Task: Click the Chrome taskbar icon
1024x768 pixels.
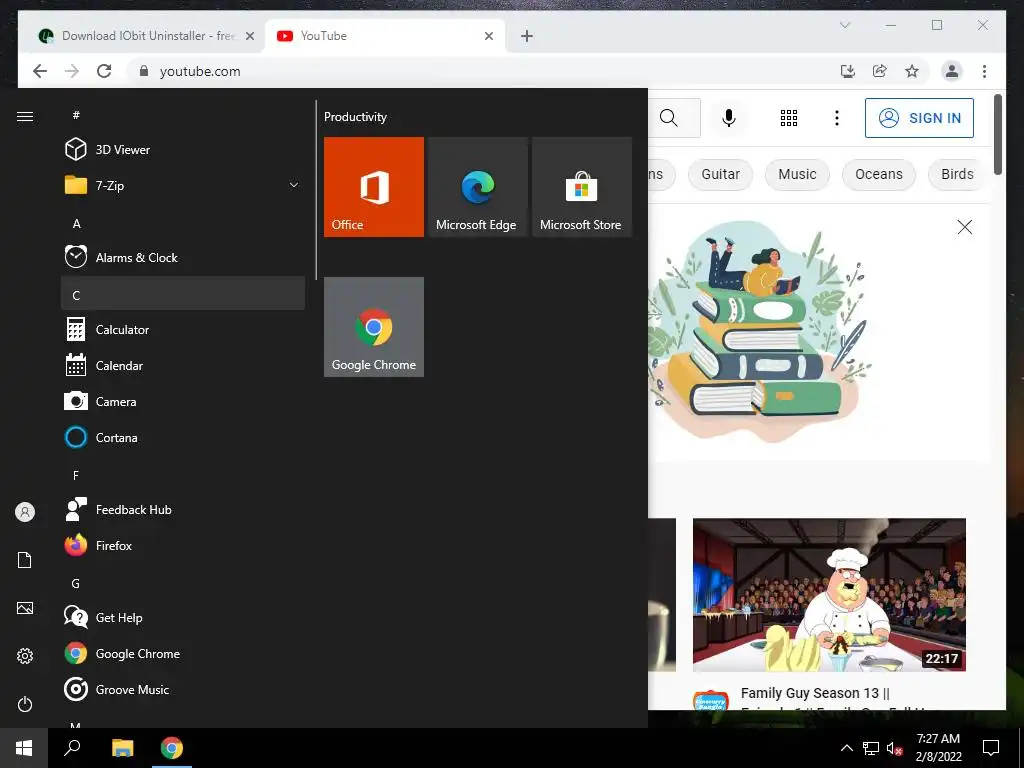Action: pos(172,748)
